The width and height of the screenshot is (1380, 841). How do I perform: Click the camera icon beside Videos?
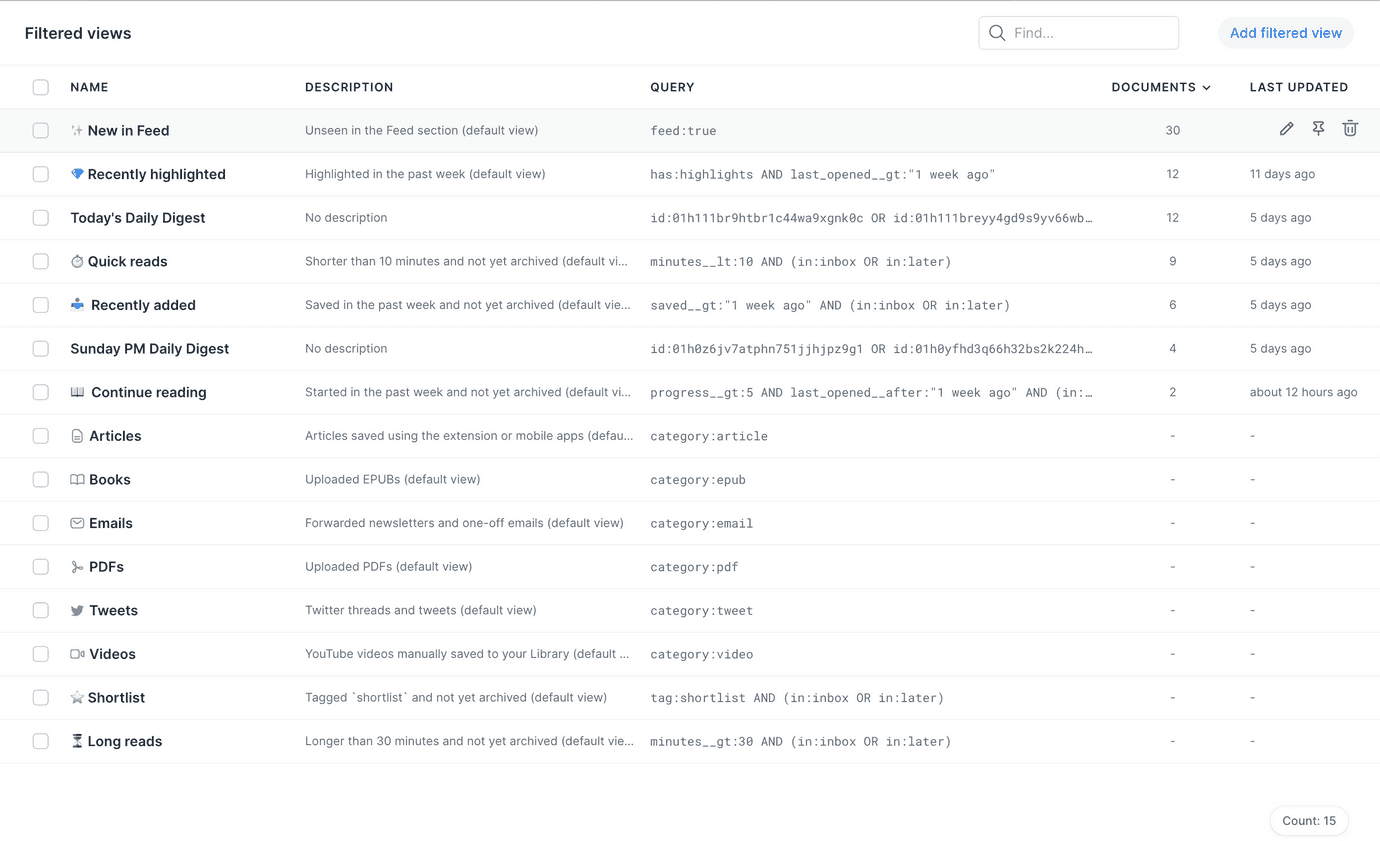[x=77, y=654]
